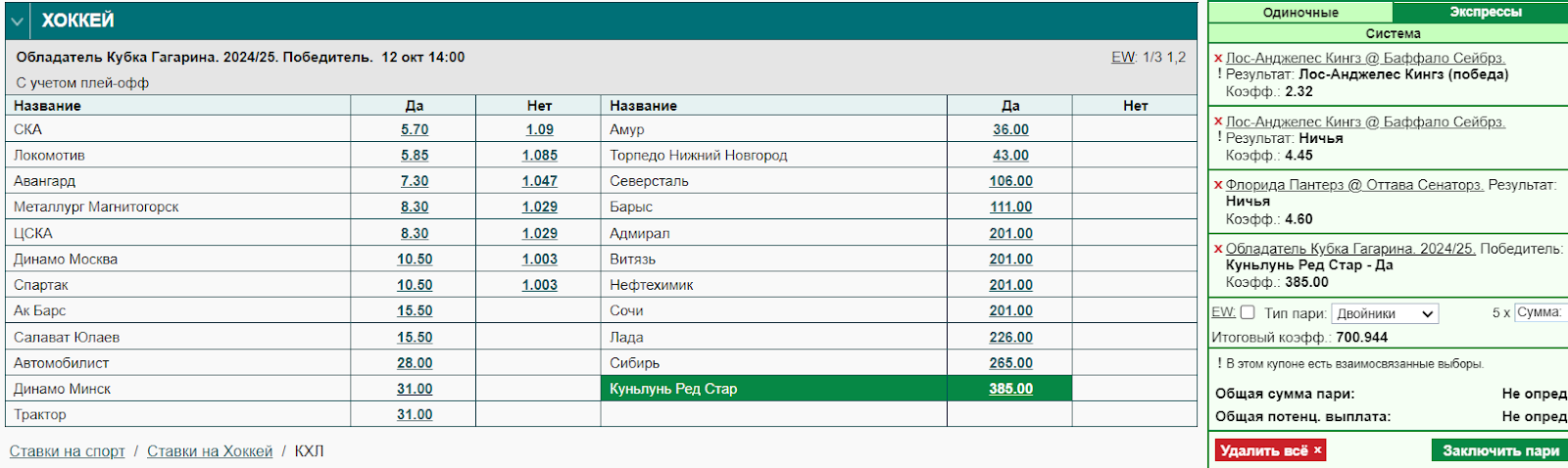Open the Система tab
Image resolution: width=1568 pixels, height=468 pixels.
pyautogui.click(x=1393, y=33)
